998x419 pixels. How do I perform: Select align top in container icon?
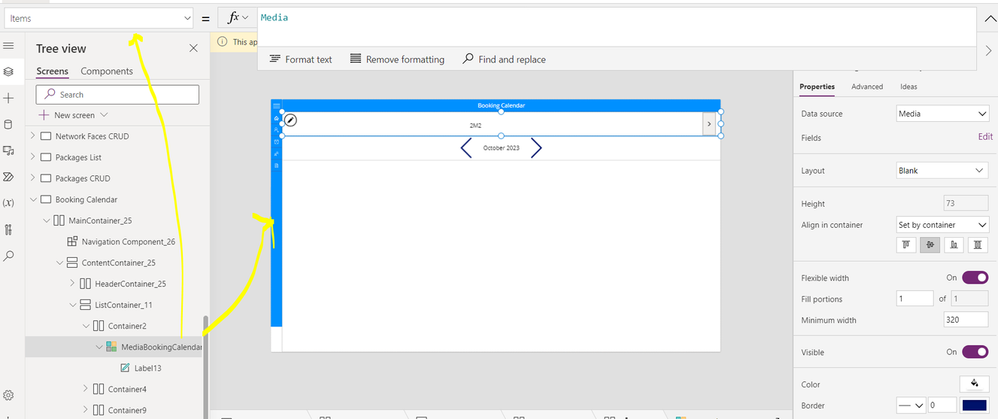[906, 245]
